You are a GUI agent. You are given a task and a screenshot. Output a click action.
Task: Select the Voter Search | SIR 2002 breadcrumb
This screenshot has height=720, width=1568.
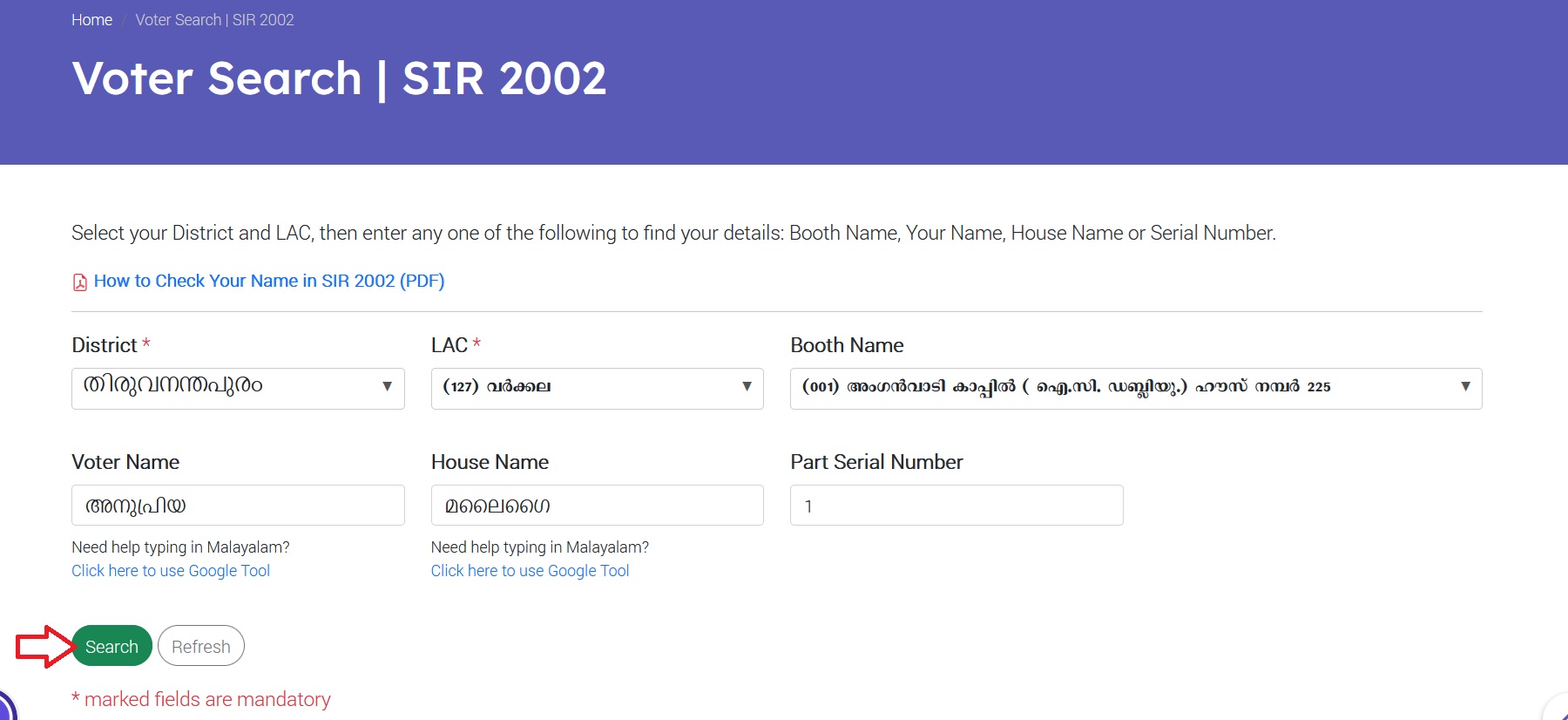[214, 20]
